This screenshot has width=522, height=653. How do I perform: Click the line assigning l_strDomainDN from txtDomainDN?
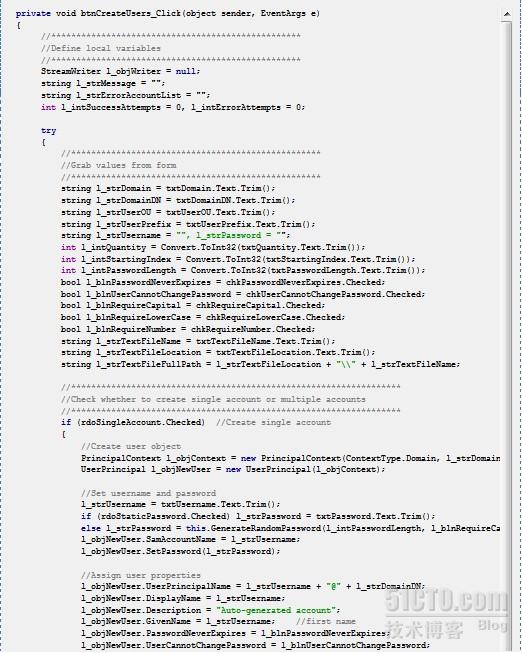(x=178, y=200)
